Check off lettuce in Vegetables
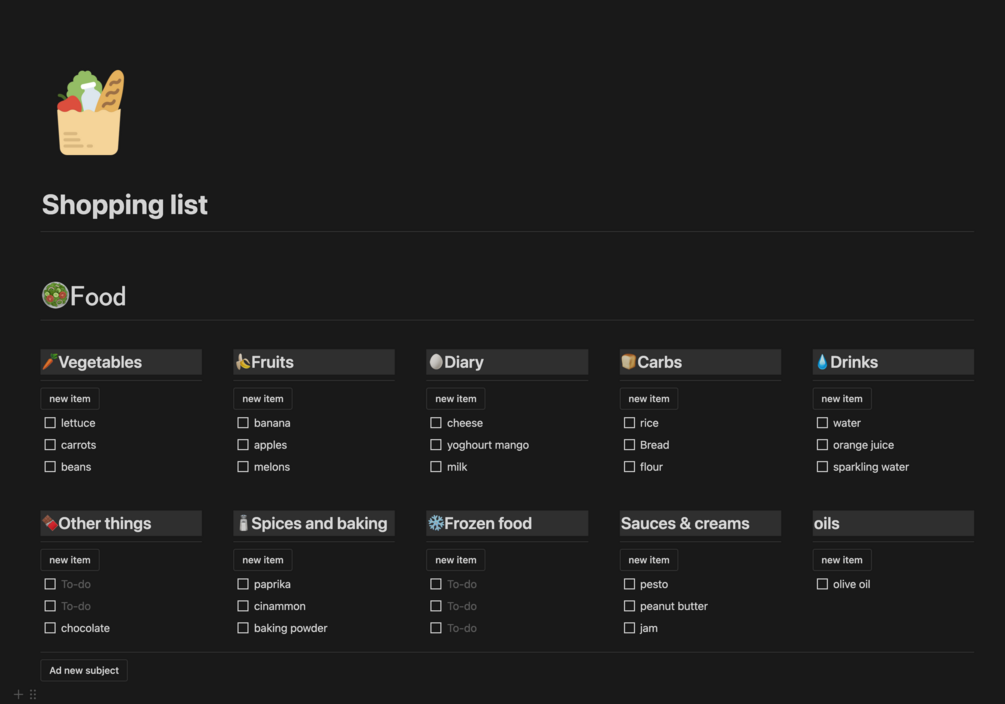This screenshot has height=704, width=1005. (50, 423)
